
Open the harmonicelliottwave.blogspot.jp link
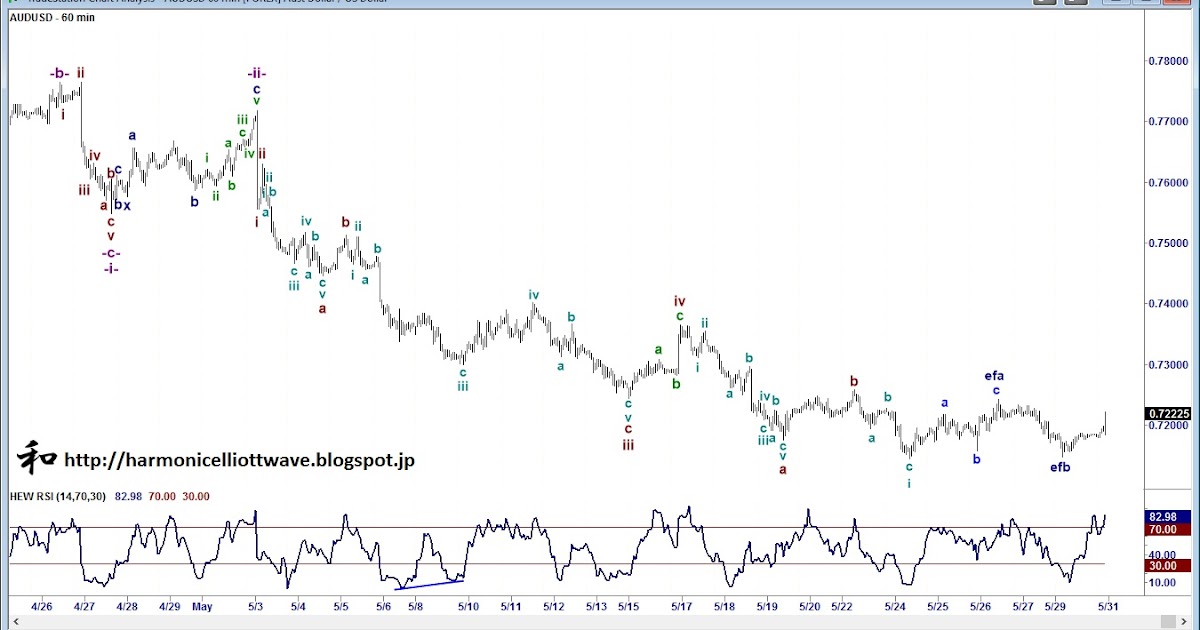point(239,460)
